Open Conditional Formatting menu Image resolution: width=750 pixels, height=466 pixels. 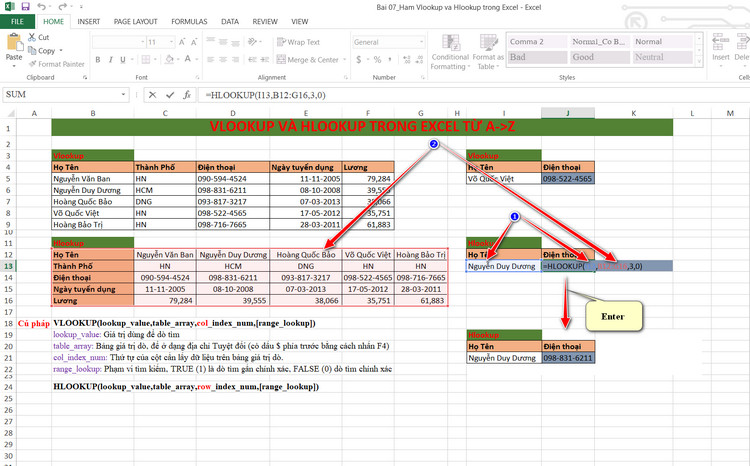450,52
